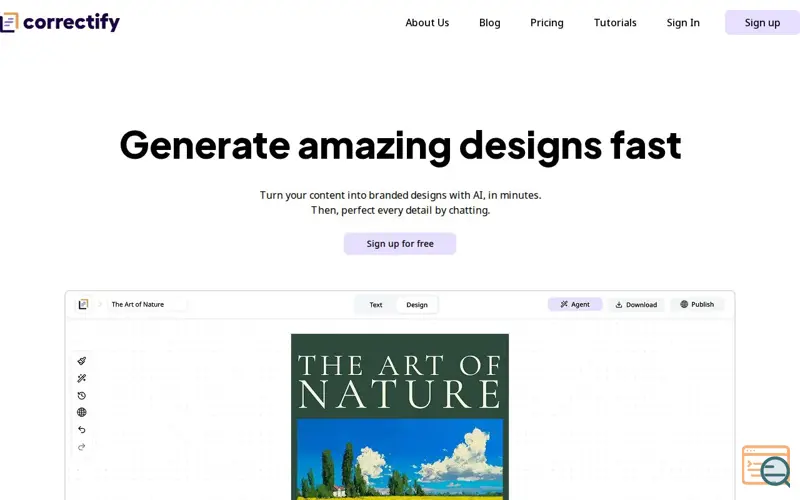This screenshot has height=500, width=800.
Task: Go to the About Us page
Action: [x=427, y=22]
